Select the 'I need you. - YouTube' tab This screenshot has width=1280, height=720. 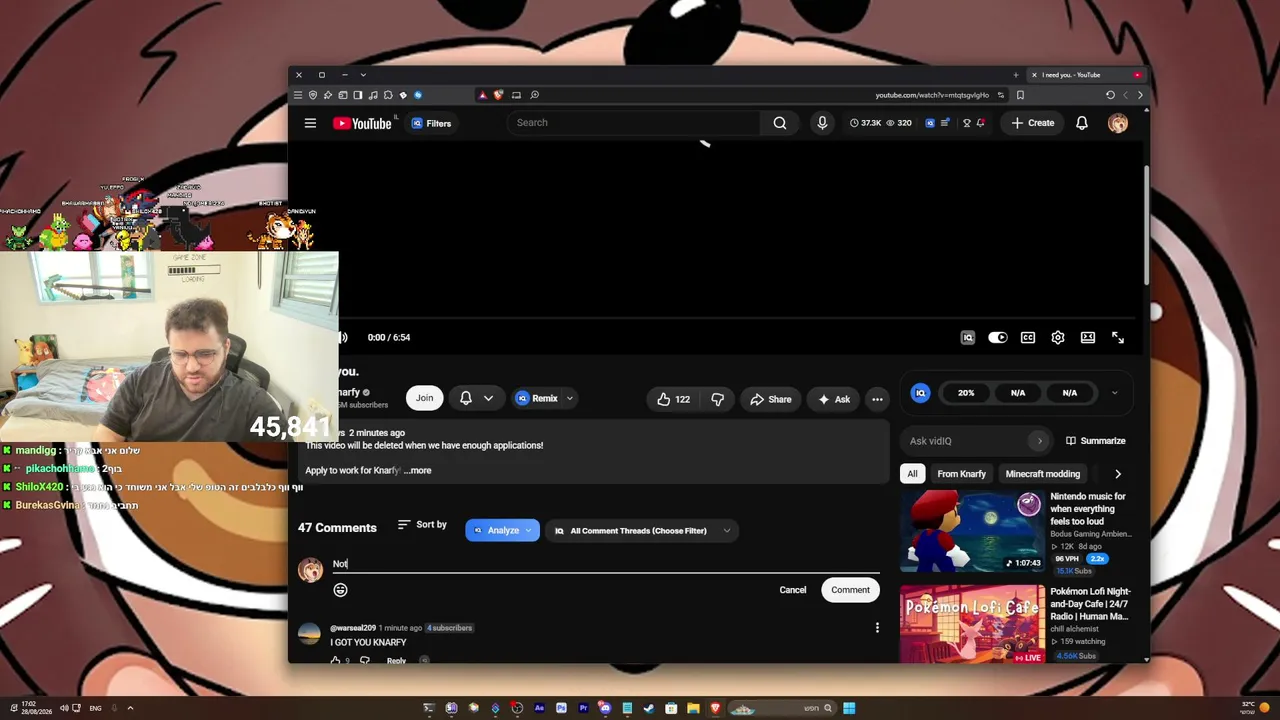[1086, 75]
